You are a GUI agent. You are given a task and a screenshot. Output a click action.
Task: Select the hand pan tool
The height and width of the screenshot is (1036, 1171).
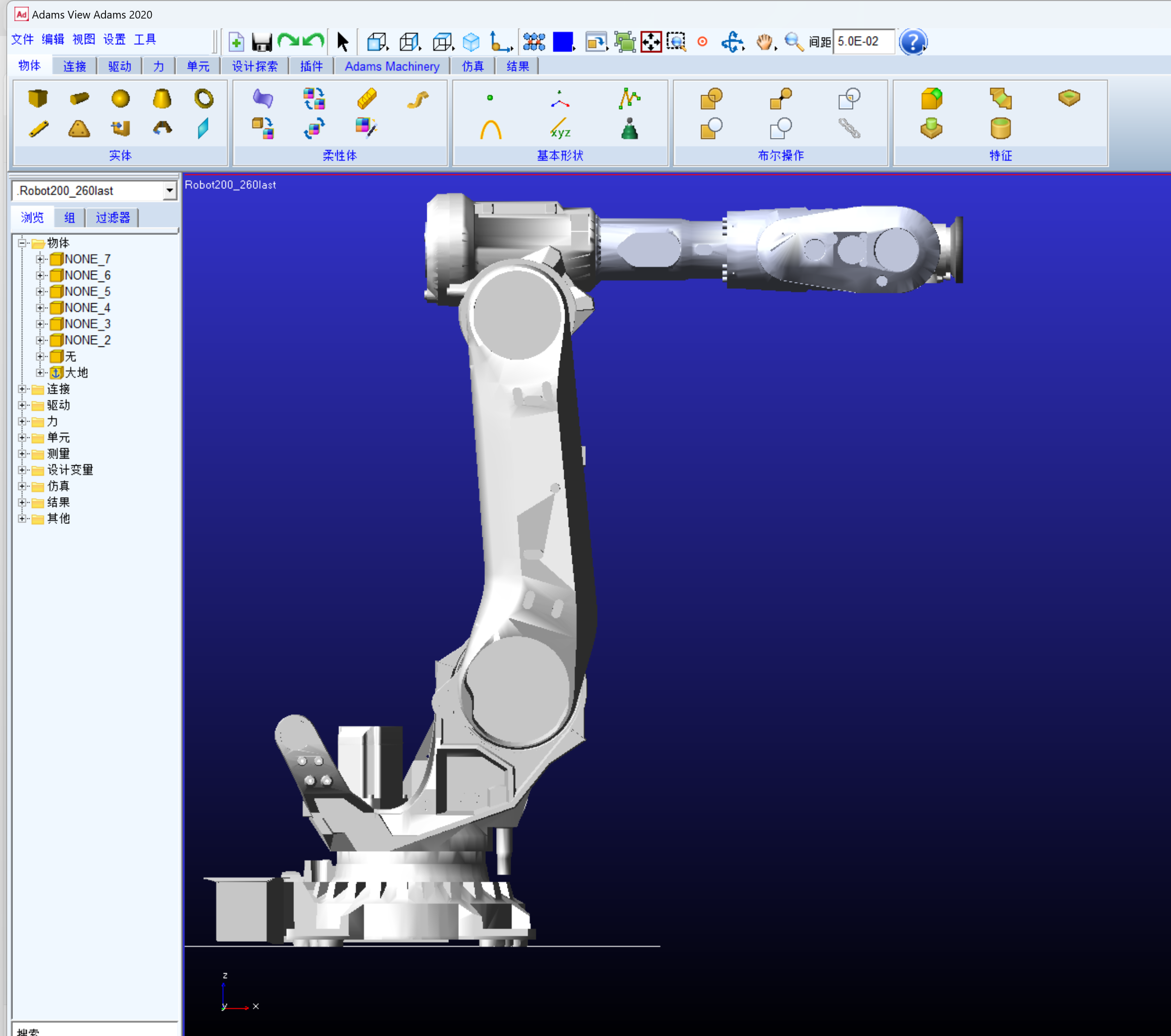coord(764,42)
